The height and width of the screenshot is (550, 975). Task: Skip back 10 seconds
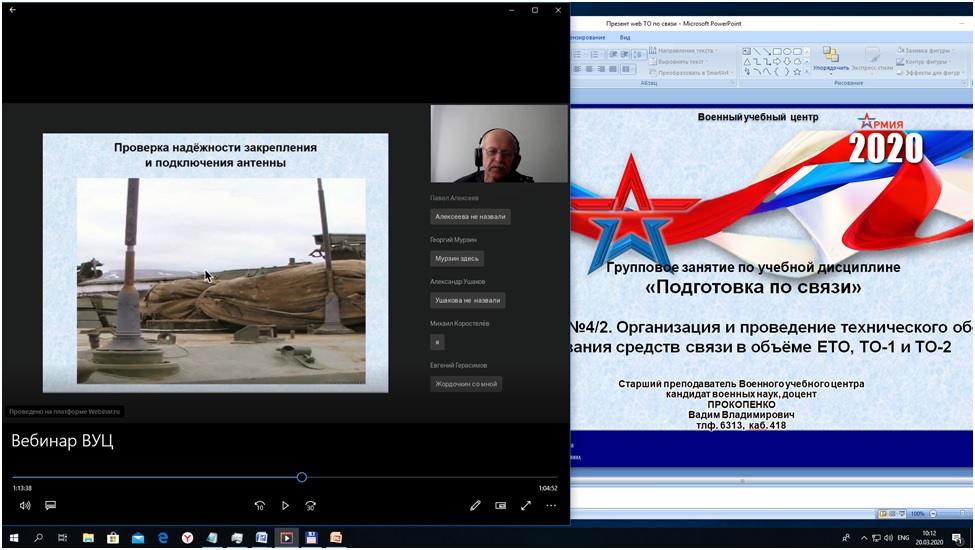[x=260, y=506]
